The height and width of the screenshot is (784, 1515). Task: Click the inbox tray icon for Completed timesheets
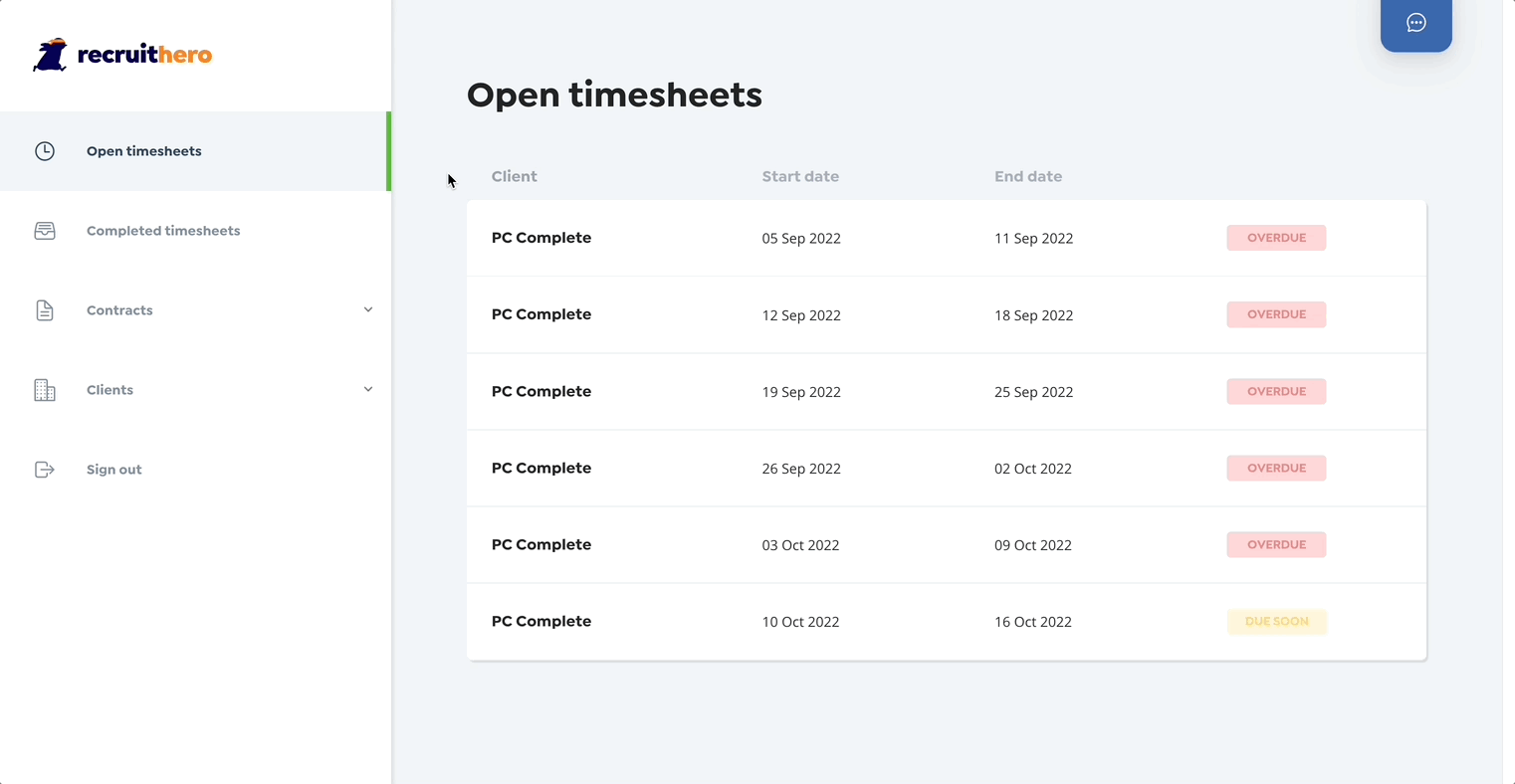pos(45,231)
